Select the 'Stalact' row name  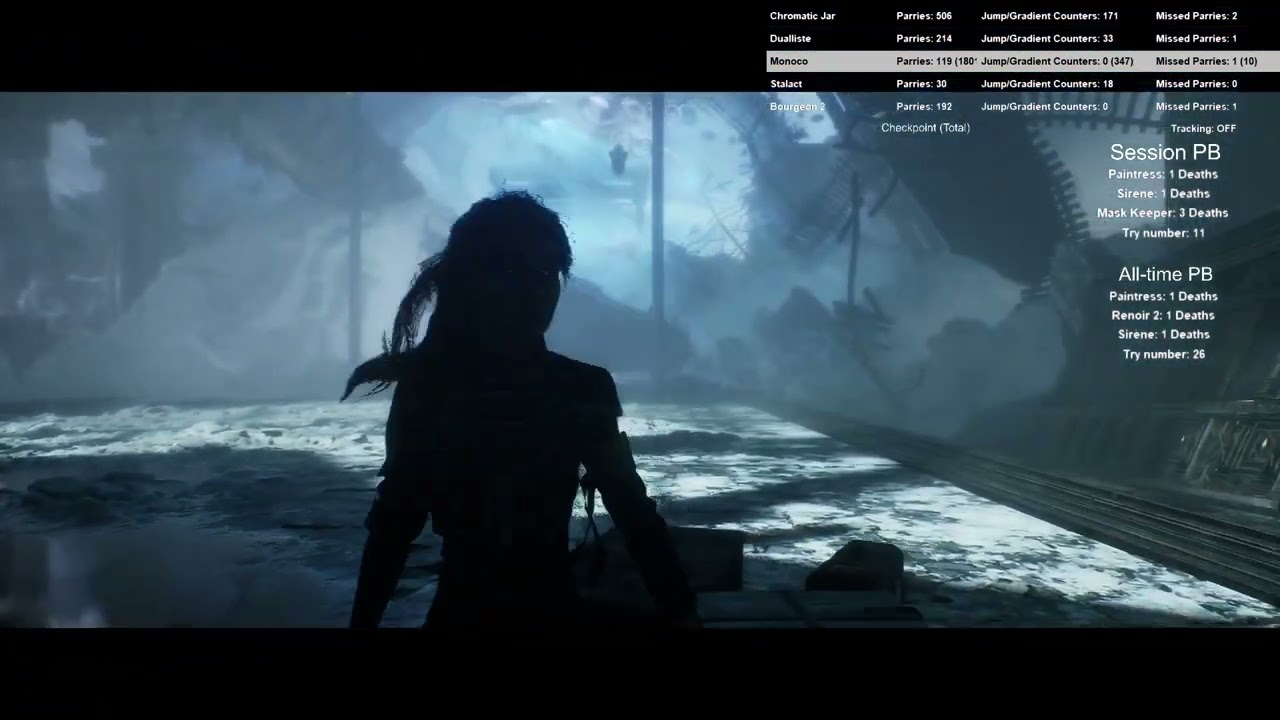point(786,84)
